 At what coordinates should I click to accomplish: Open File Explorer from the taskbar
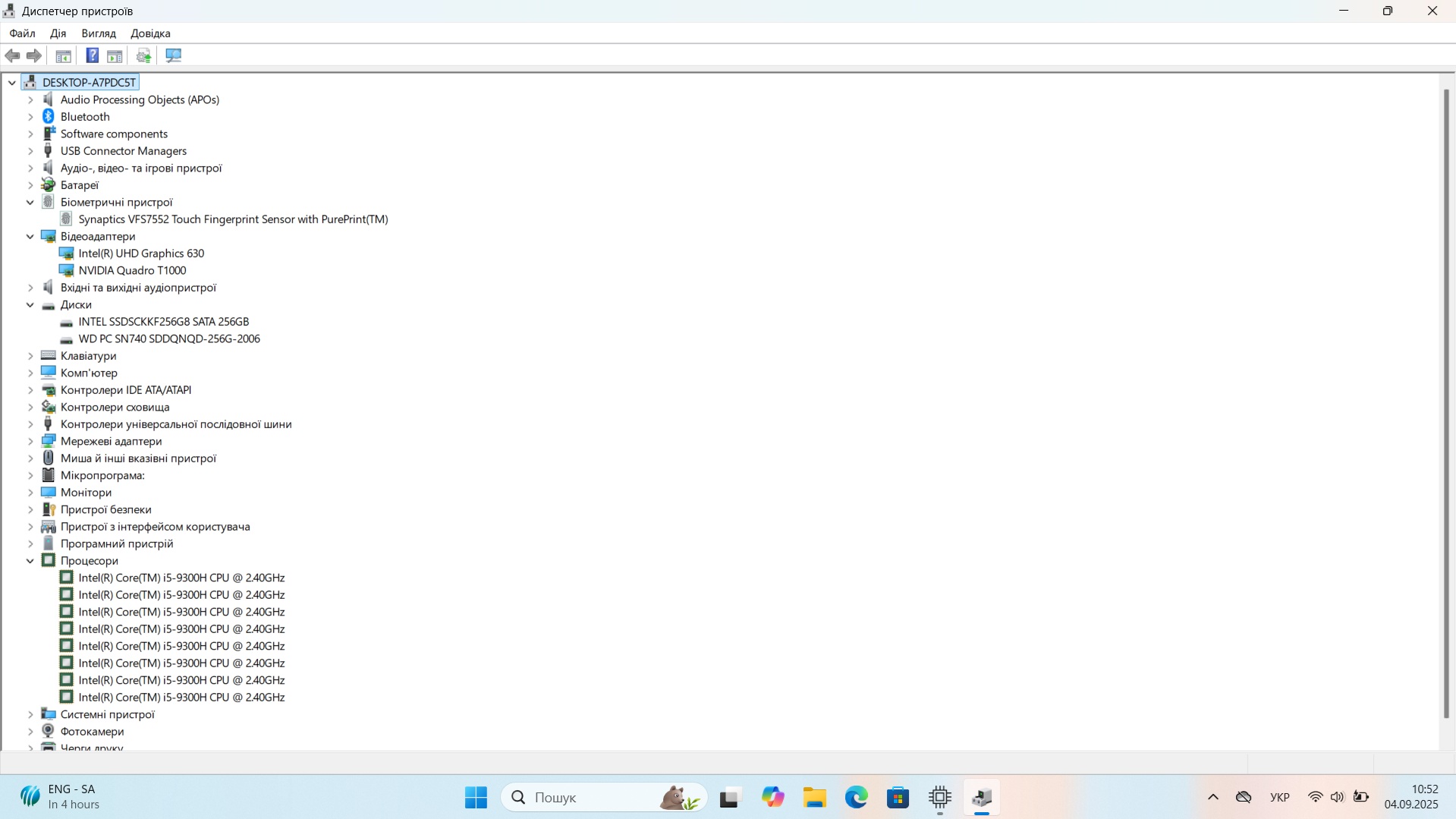click(x=815, y=797)
